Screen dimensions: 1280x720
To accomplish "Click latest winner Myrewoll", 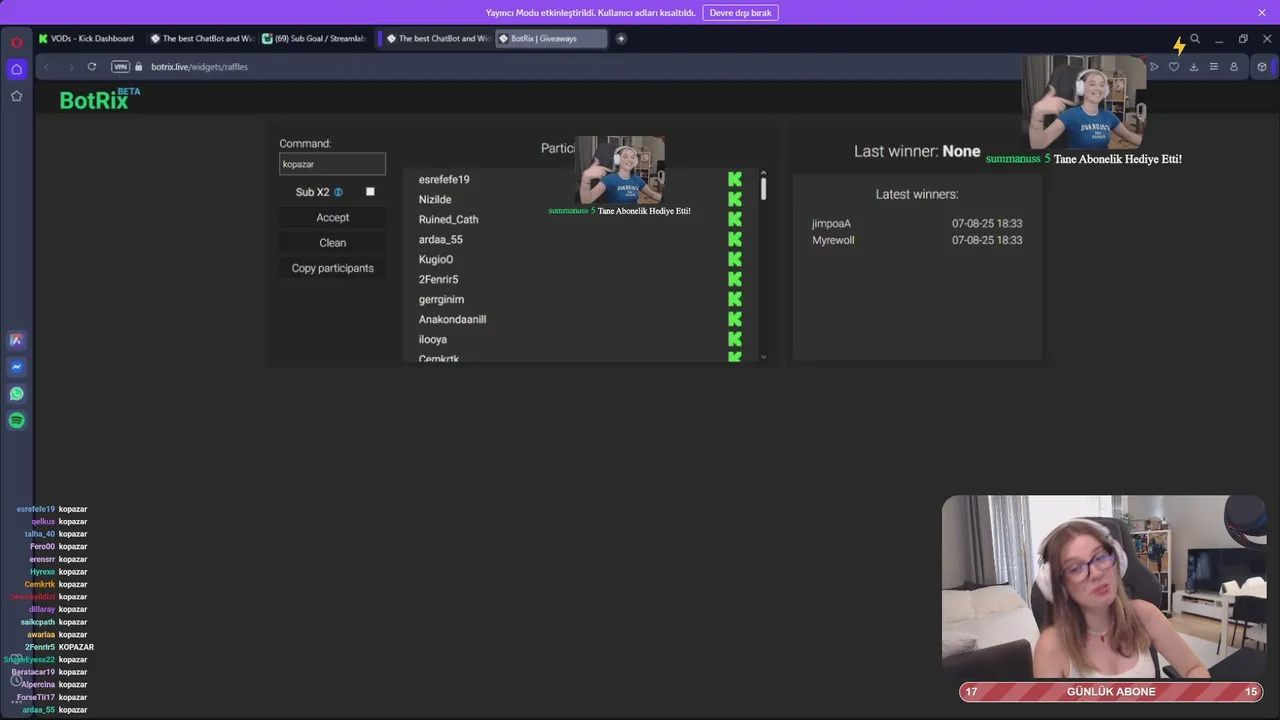I will pos(833,241).
